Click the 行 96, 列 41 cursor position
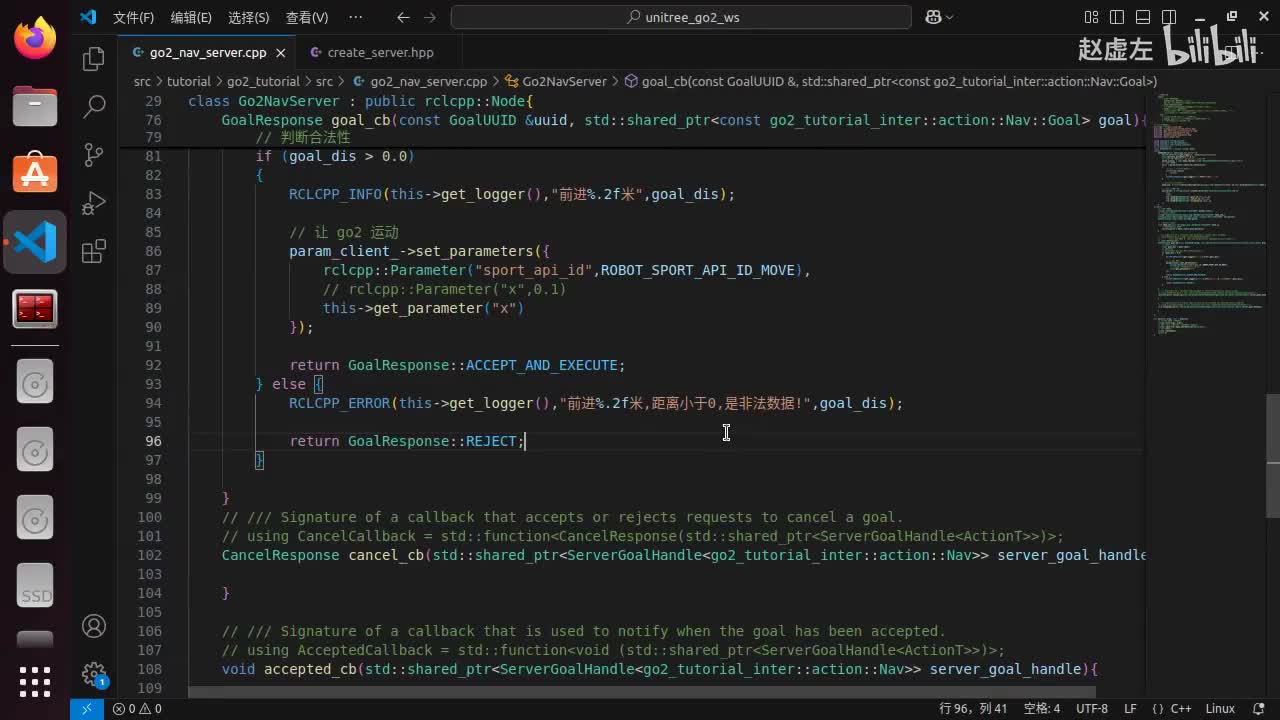 click(x=973, y=709)
